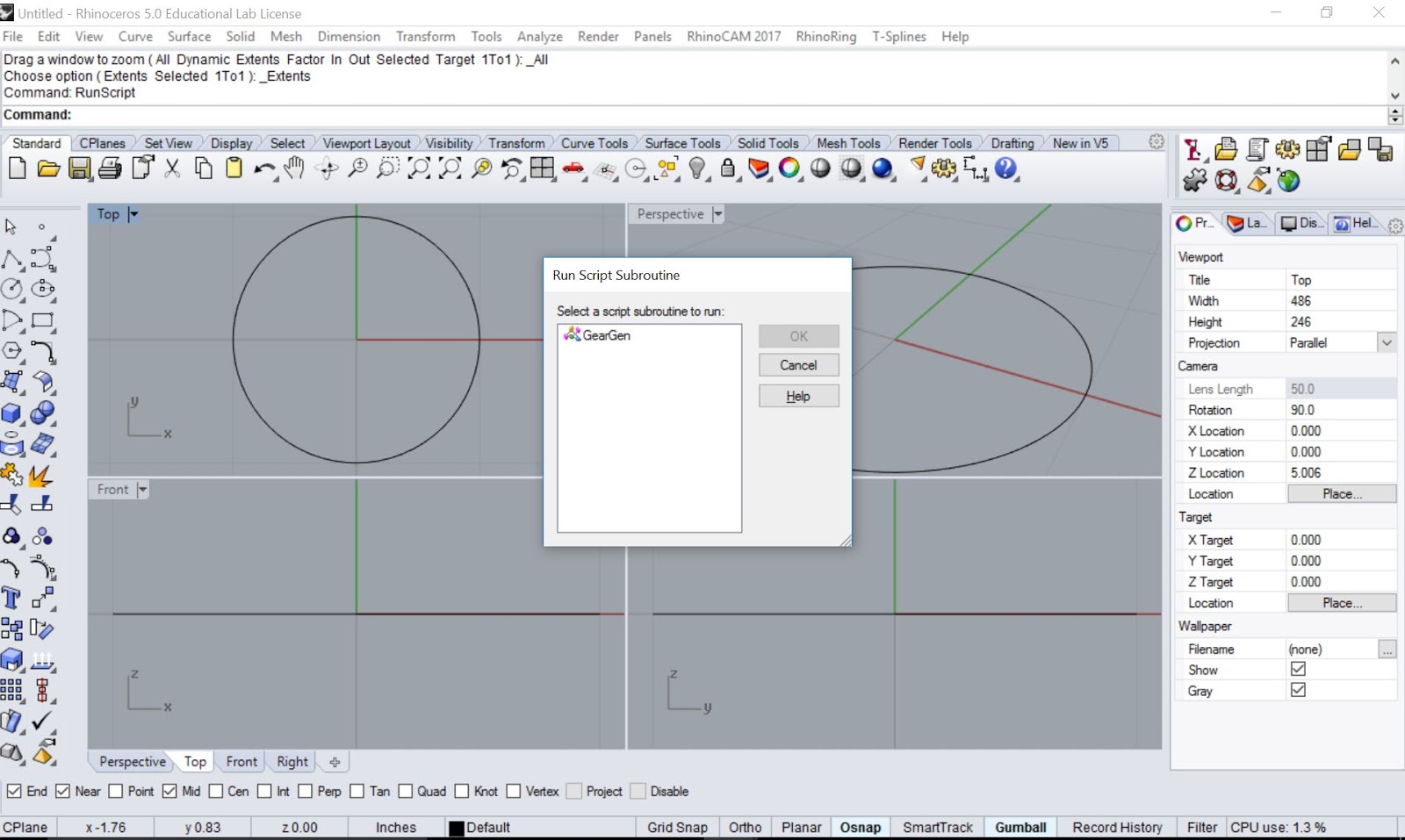Click the black Default layer color swatch
Screen dimensions: 1405x840
tap(457, 828)
